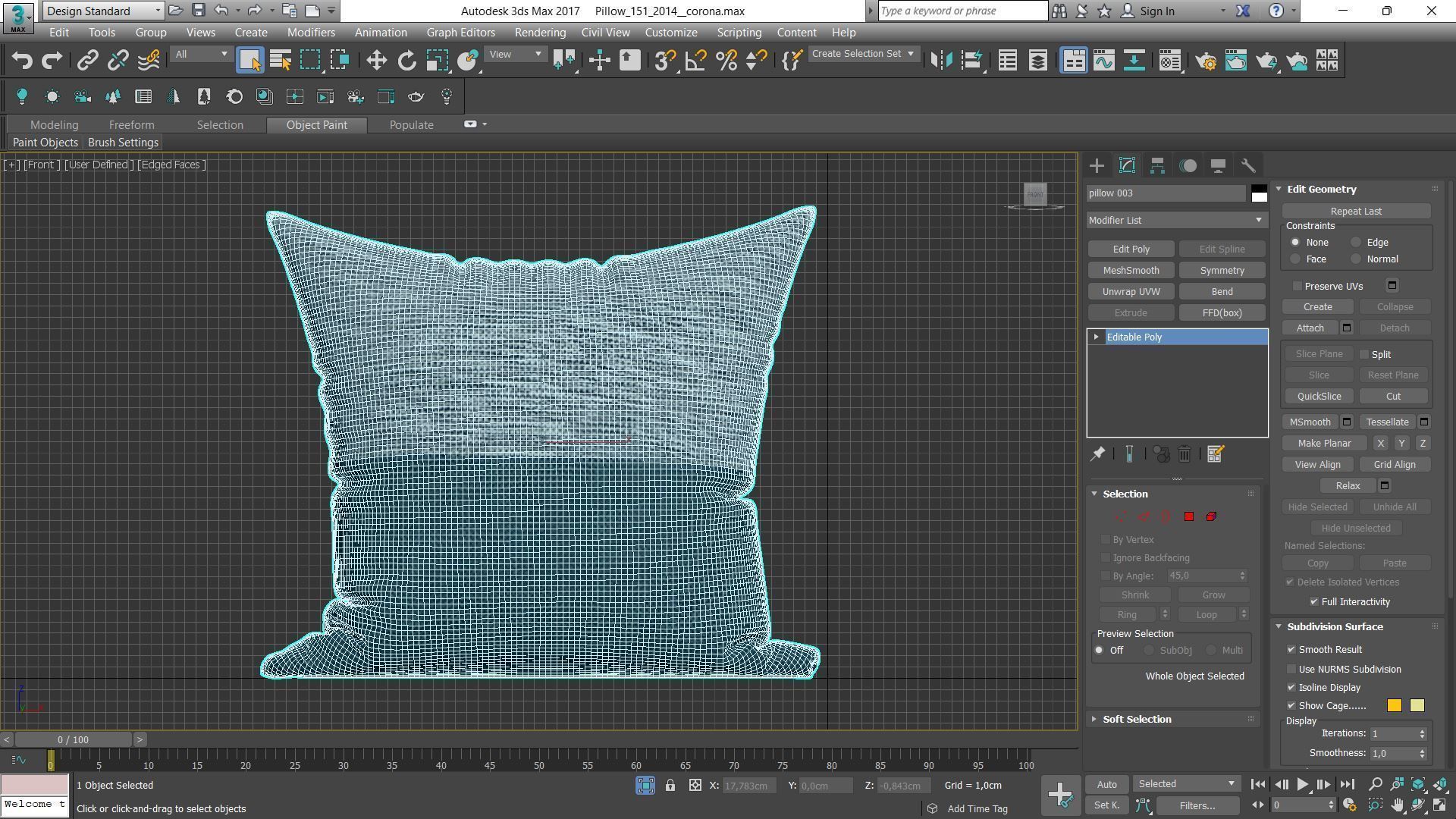The image size is (1456, 819).
Task: Open the Rendering menu
Action: [x=540, y=33]
